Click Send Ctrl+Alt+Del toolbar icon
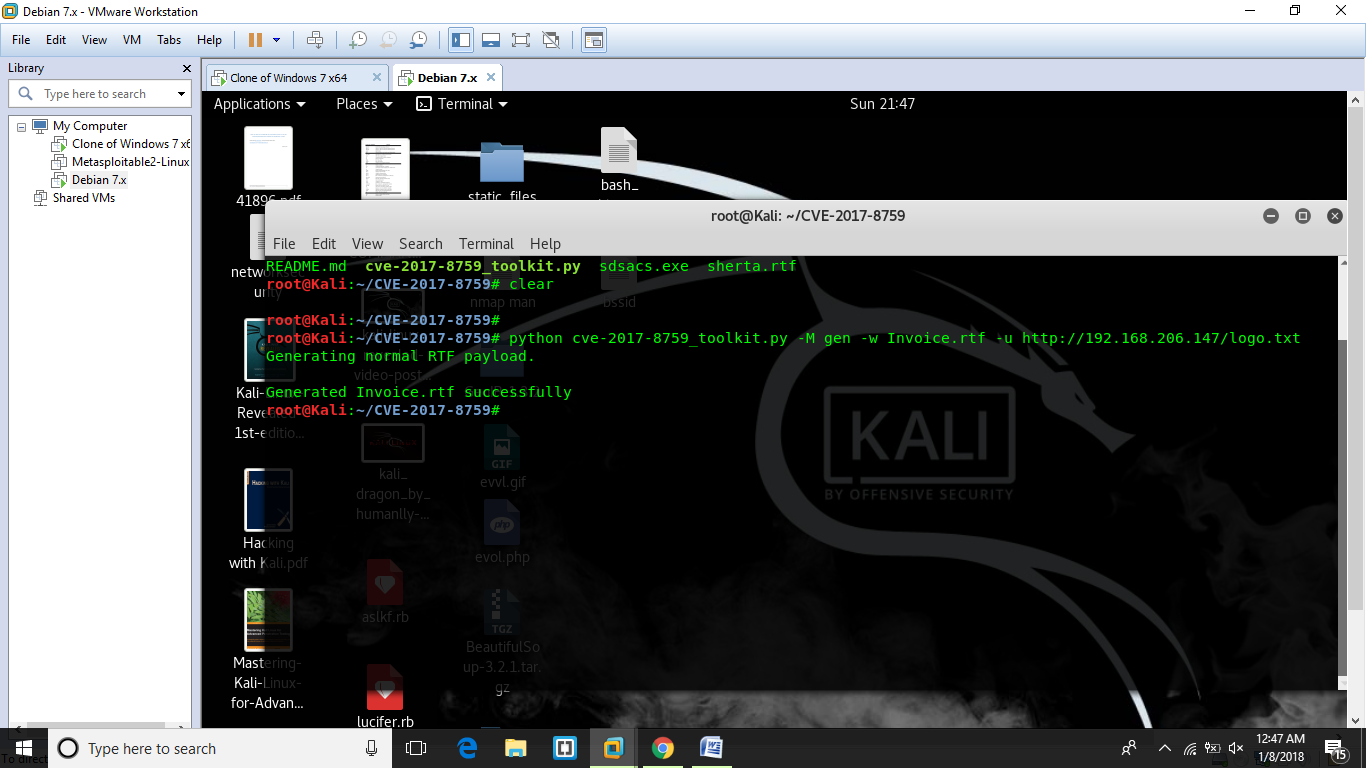 (315, 40)
